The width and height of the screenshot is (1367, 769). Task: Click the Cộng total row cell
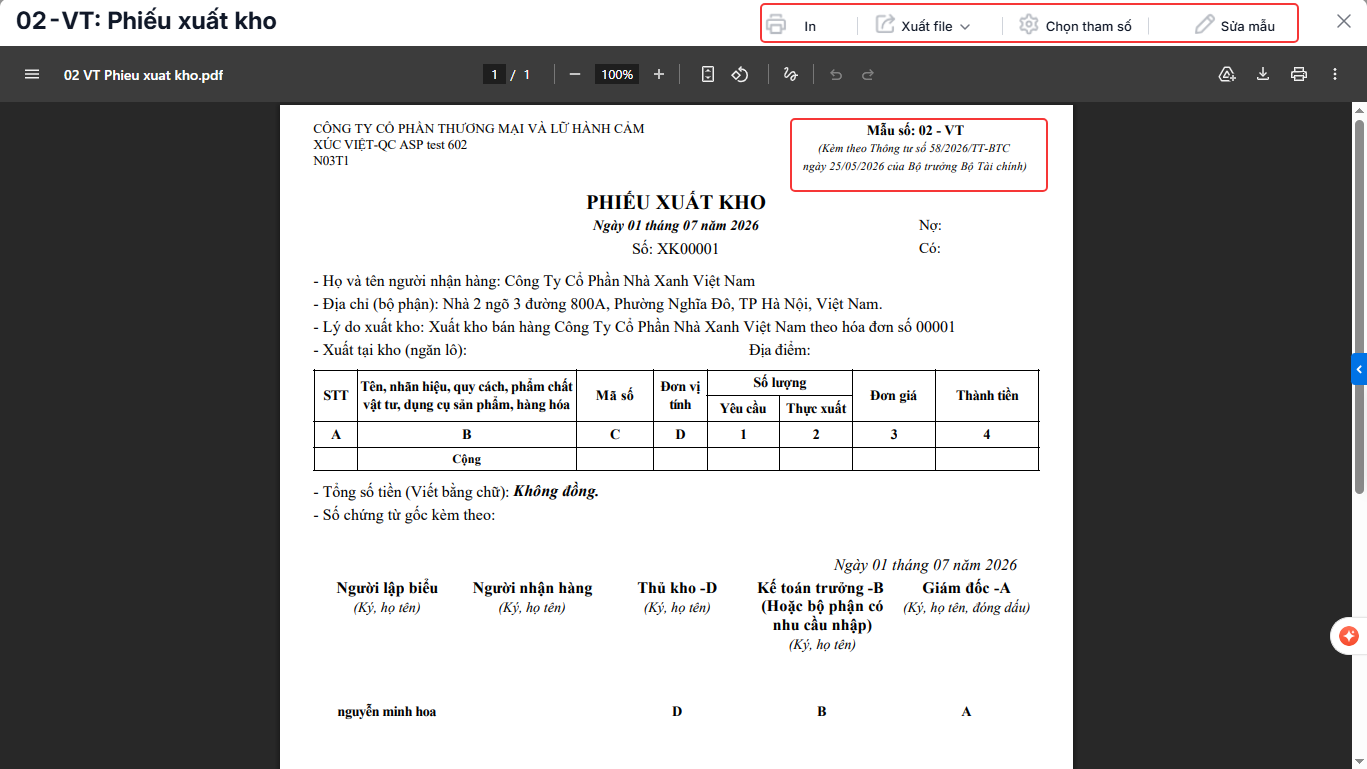[x=466, y=459]
